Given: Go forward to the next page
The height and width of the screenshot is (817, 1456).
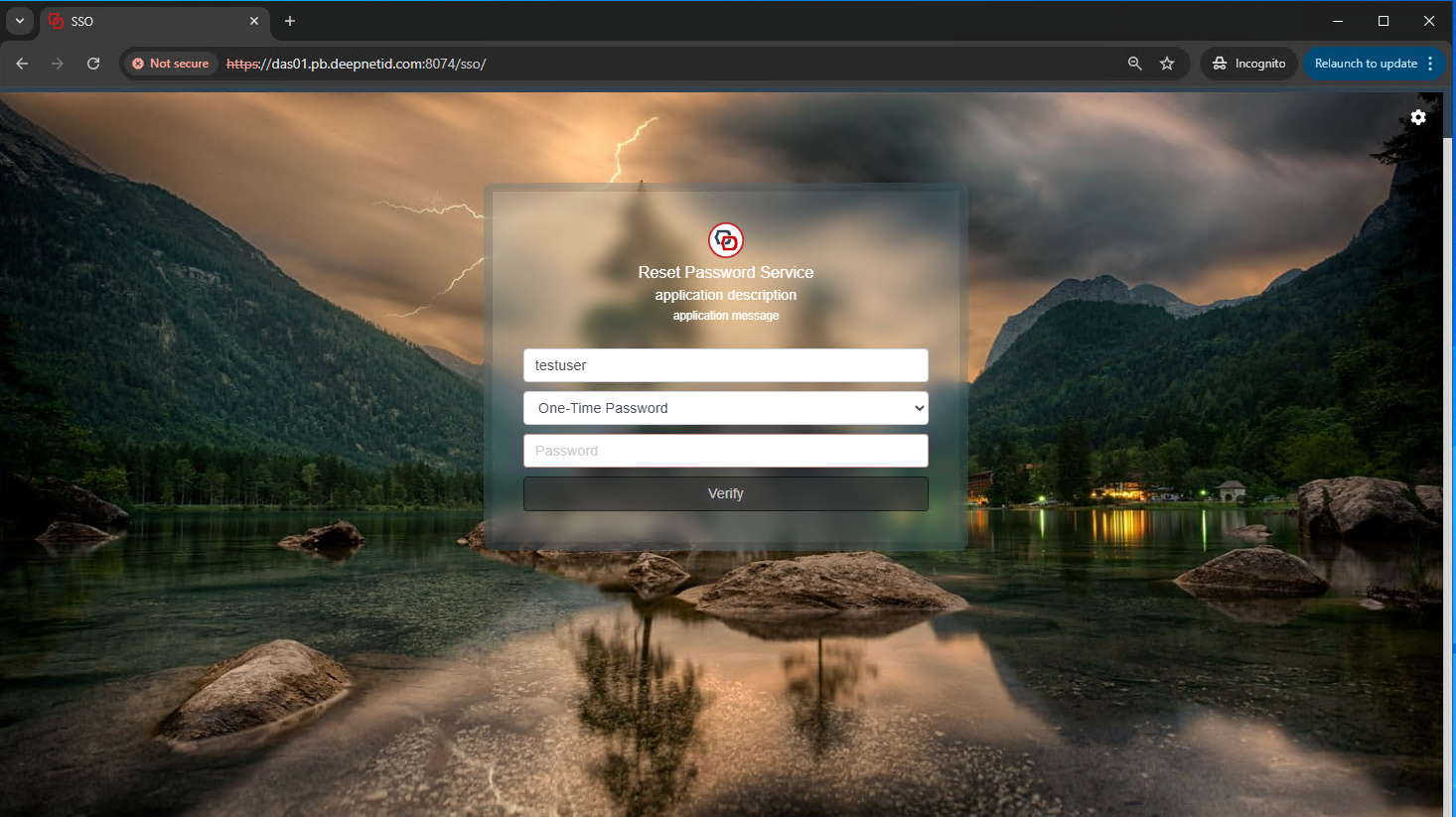Looking at the screenshot, I should (58, 64).
